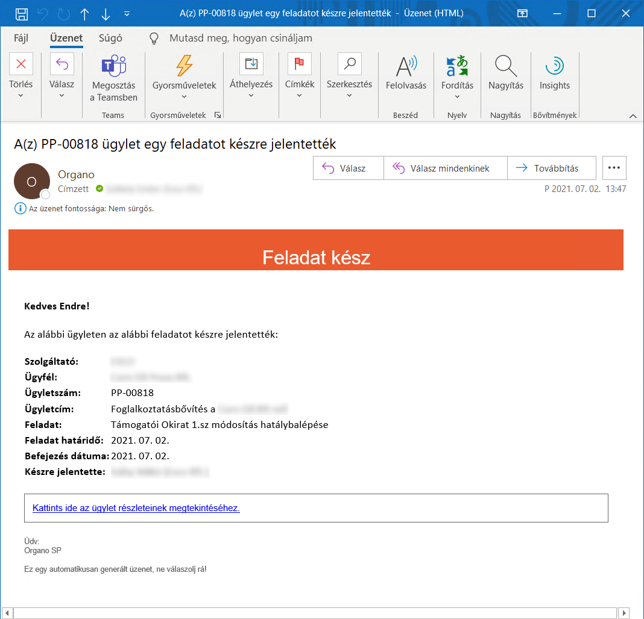This screenshot has height=619, width=644.
Task: Switch to the Súgó tab
Action: (110, 38)
